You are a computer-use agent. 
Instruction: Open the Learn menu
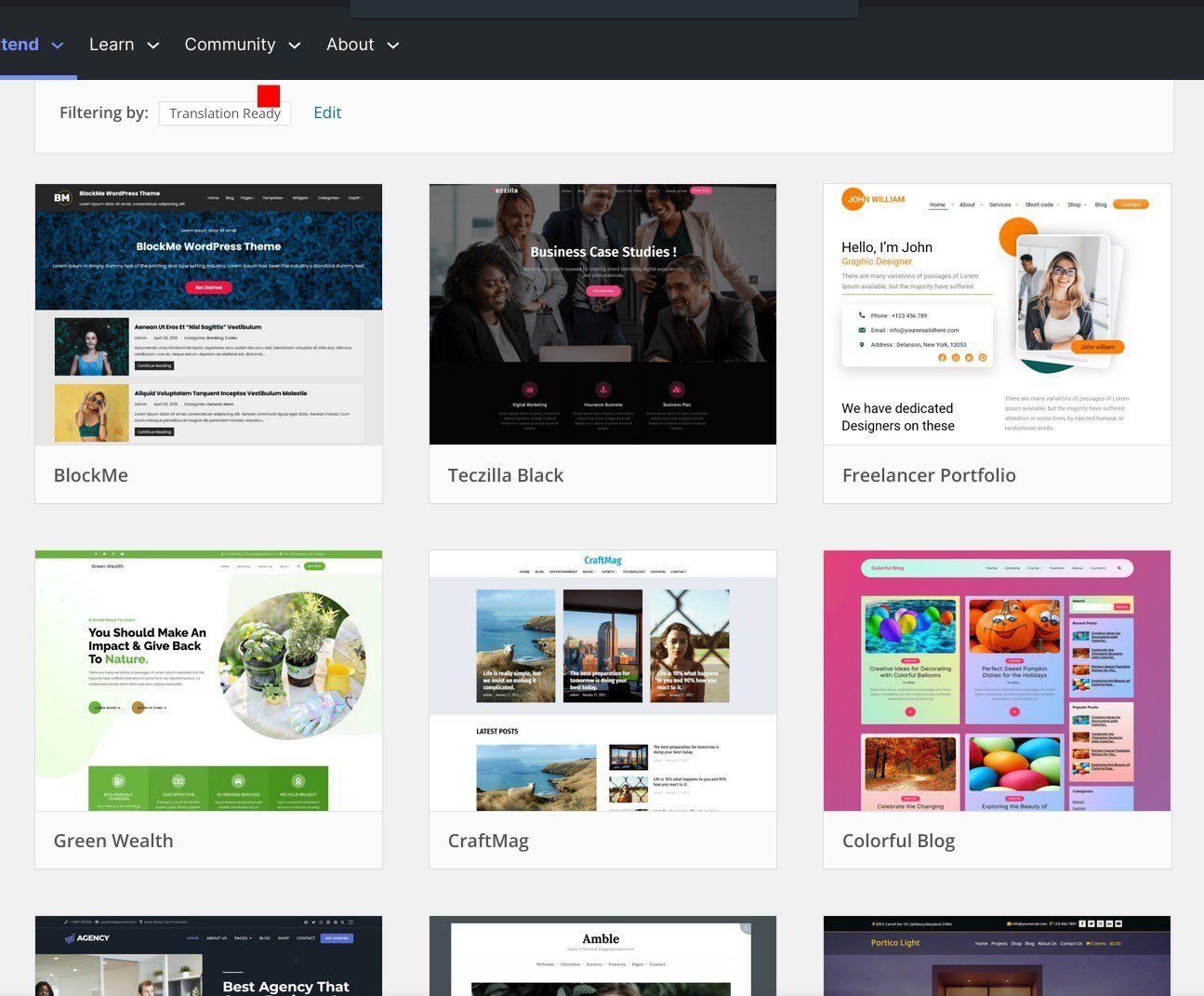coord(112,45)
